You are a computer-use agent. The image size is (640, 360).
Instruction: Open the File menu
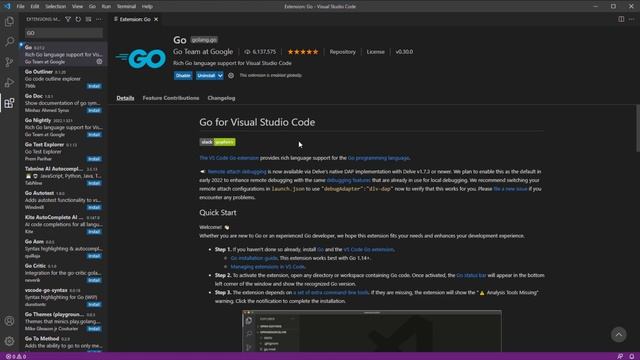point(20,7)
